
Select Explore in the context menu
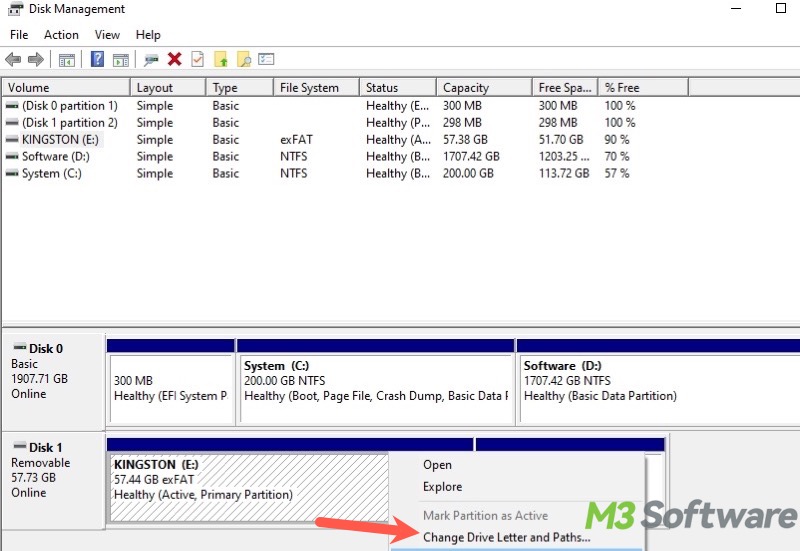[x=442, y=487]
